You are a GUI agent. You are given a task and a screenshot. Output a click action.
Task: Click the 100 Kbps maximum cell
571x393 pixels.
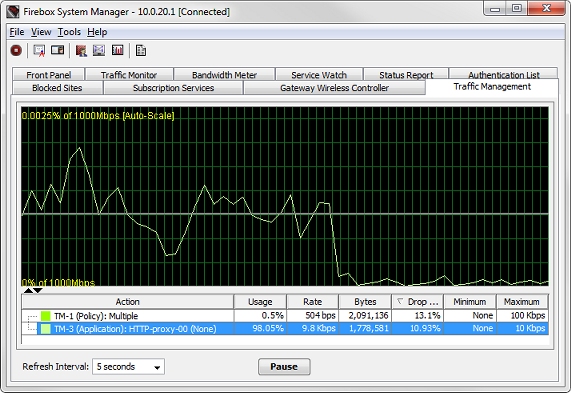click(522, 315)
